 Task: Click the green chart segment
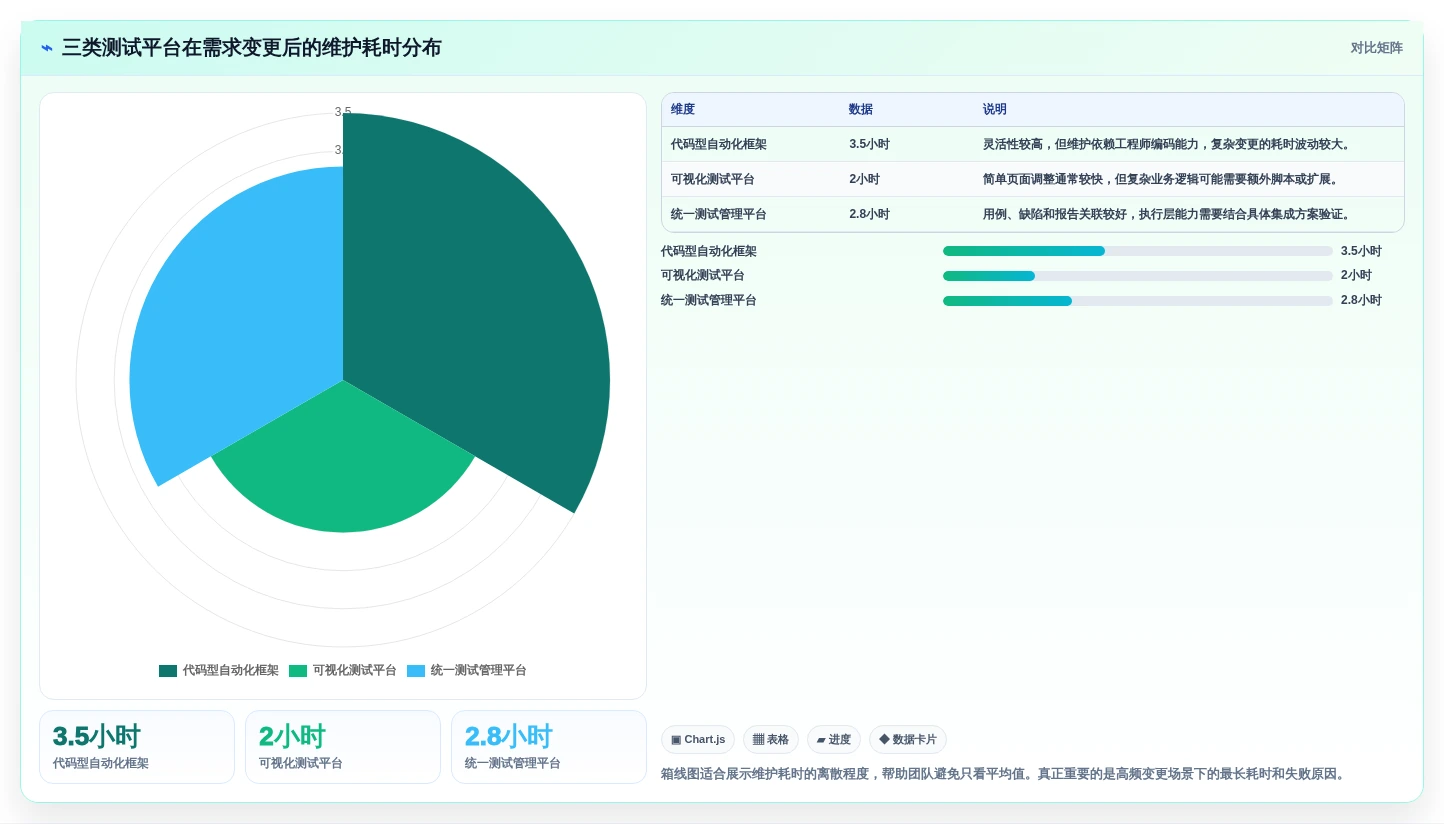tap(343, 470)
